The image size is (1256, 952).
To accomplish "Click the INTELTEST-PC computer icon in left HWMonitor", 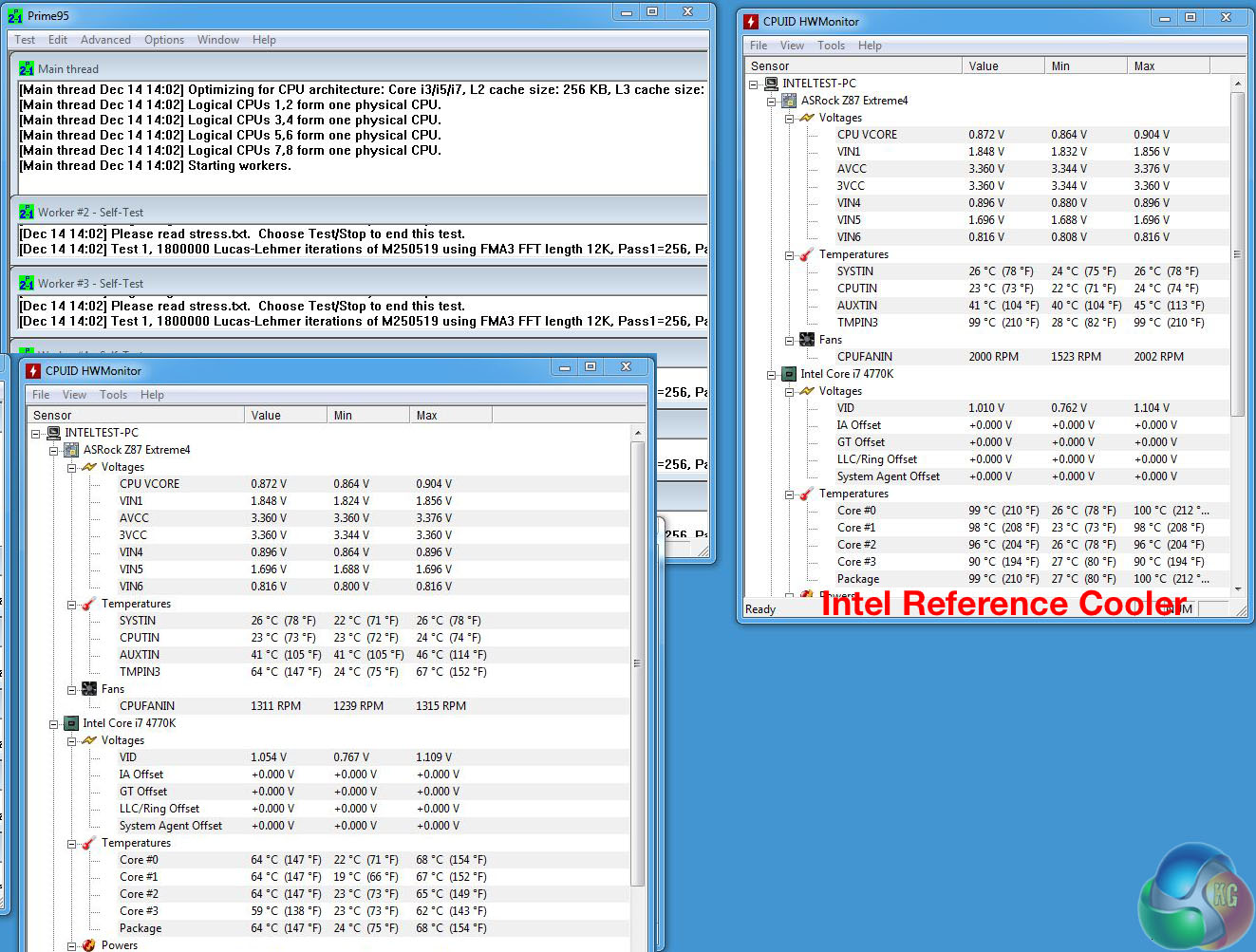I will 53,433.
